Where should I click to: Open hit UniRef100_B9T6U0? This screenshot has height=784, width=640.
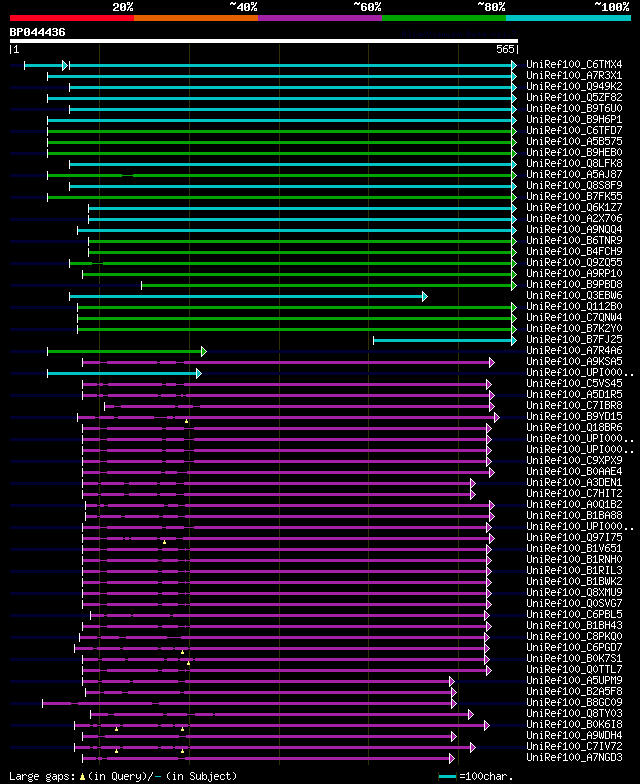574,108
